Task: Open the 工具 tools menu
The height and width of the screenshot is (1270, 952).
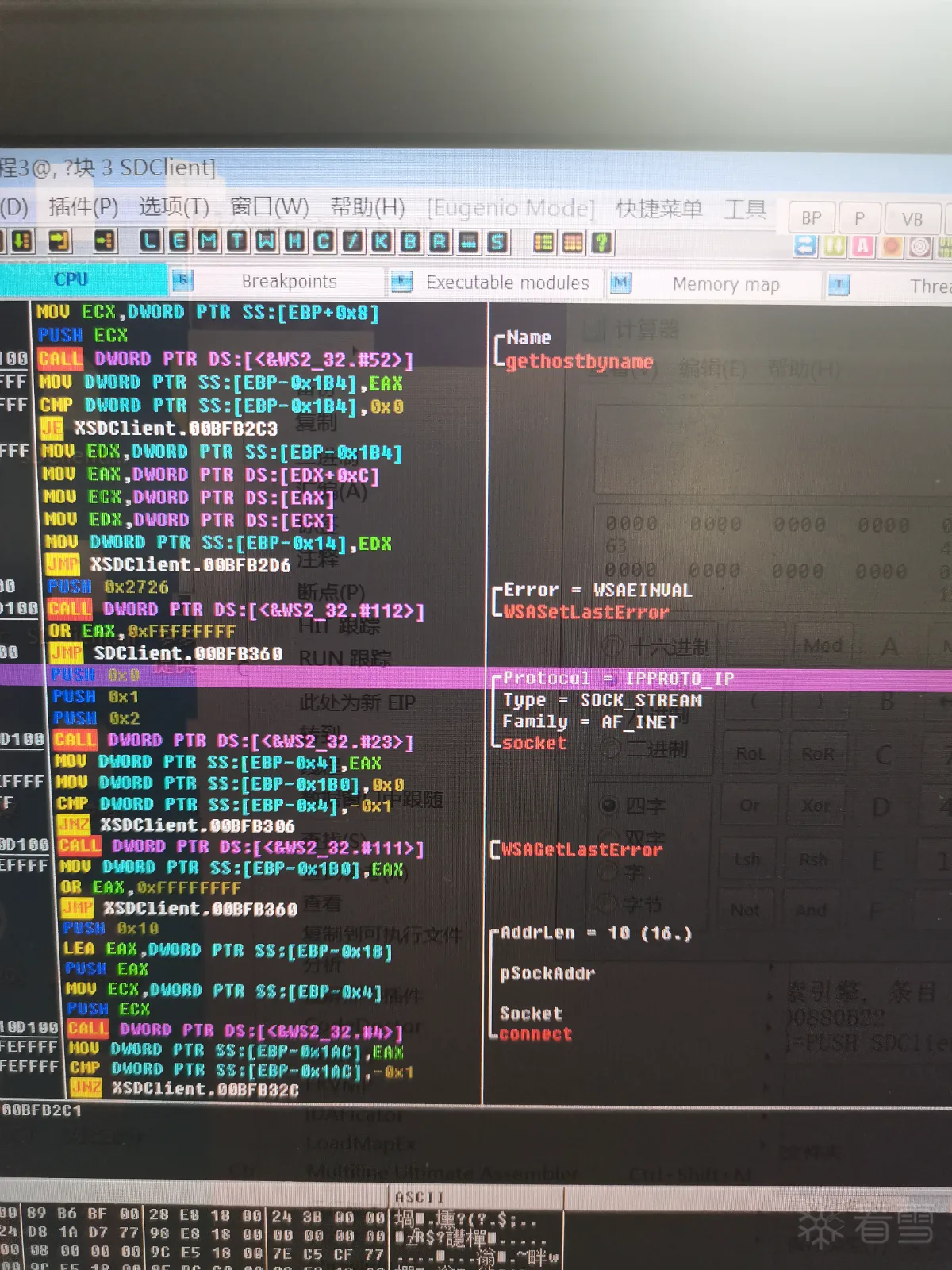Action: click(x=745, y=210)
